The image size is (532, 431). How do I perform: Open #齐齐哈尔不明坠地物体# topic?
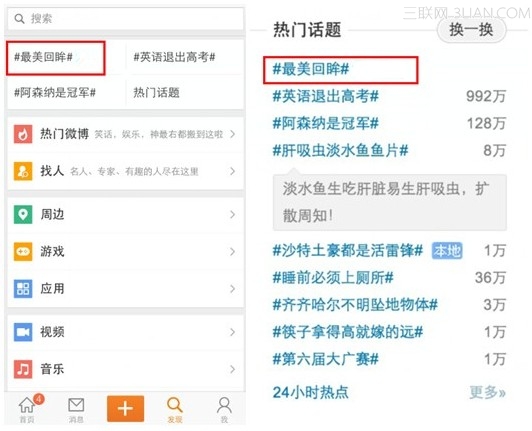coord(355,305)
